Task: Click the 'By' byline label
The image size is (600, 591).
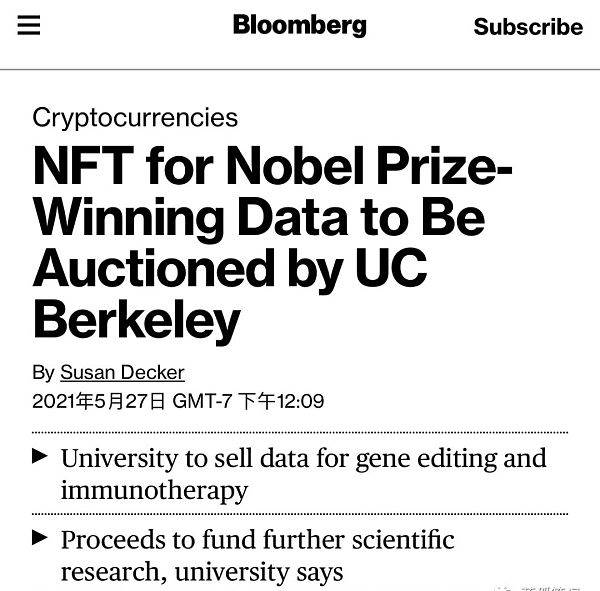Action: tap(43, 373)
